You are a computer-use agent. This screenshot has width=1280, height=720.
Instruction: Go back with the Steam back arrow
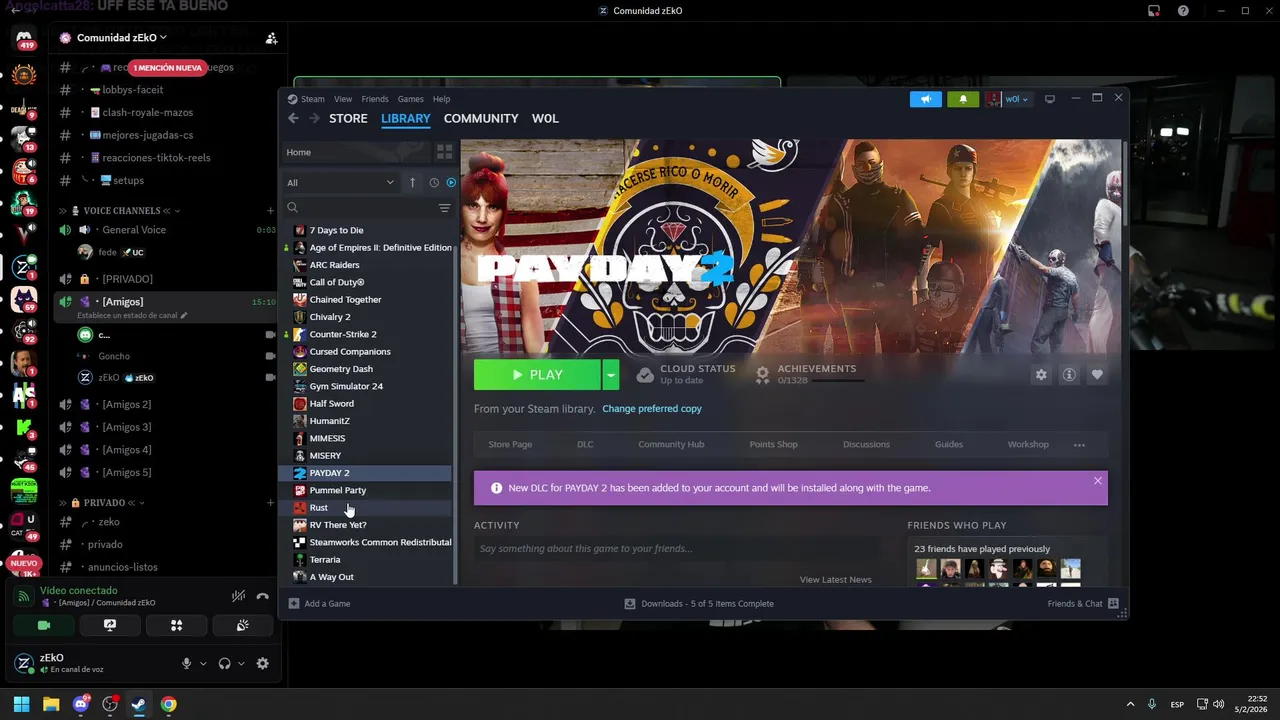pos(293,118)
